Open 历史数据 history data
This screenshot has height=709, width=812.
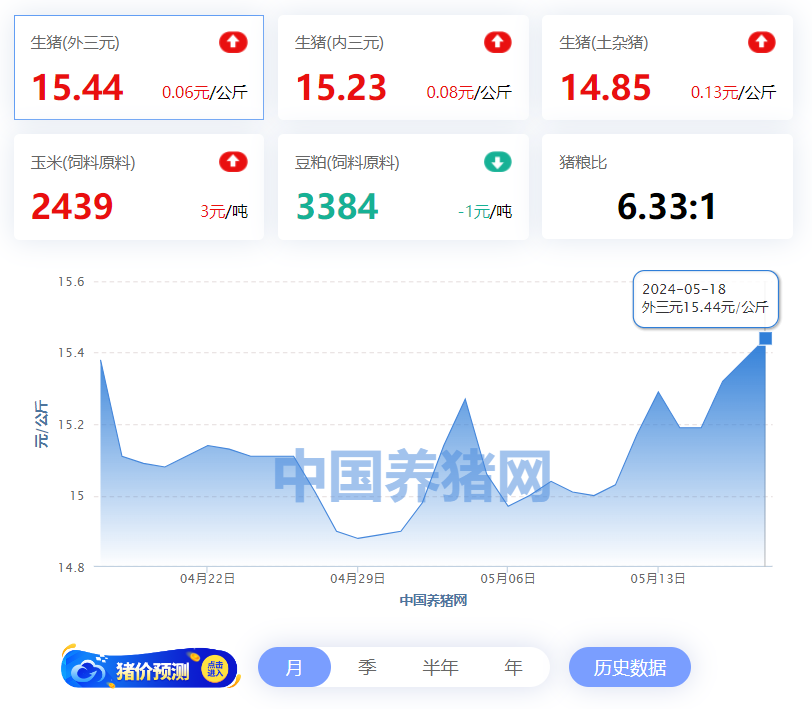point(630,667)
